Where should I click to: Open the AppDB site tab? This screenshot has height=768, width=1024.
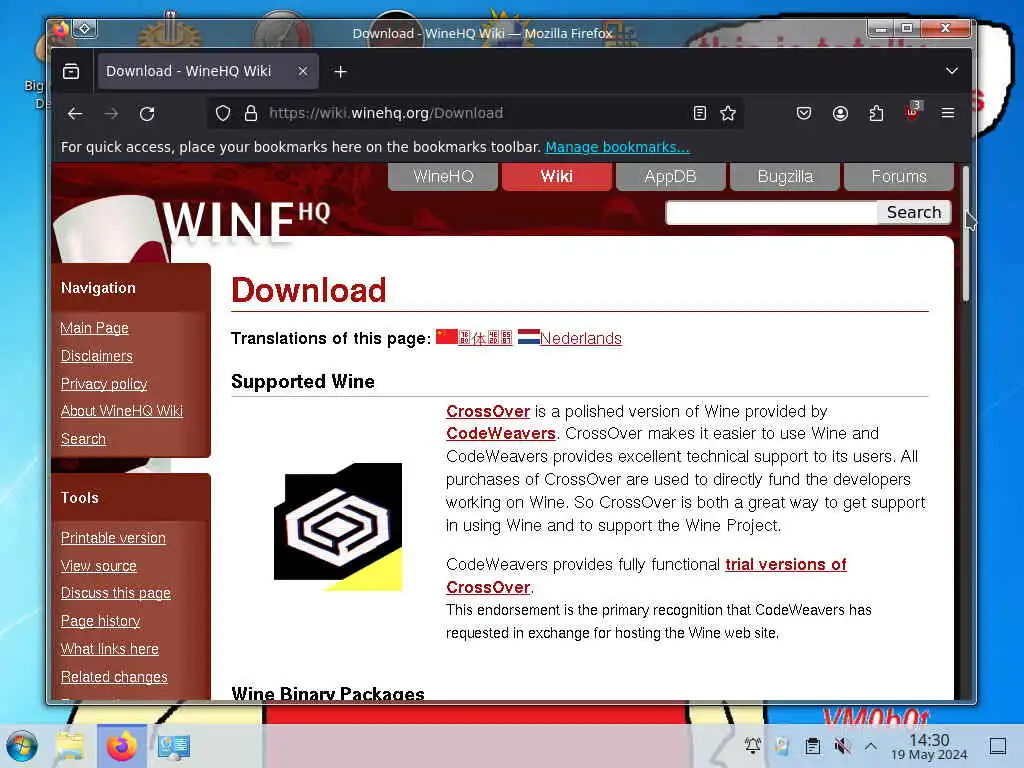[x=670, y=176]
